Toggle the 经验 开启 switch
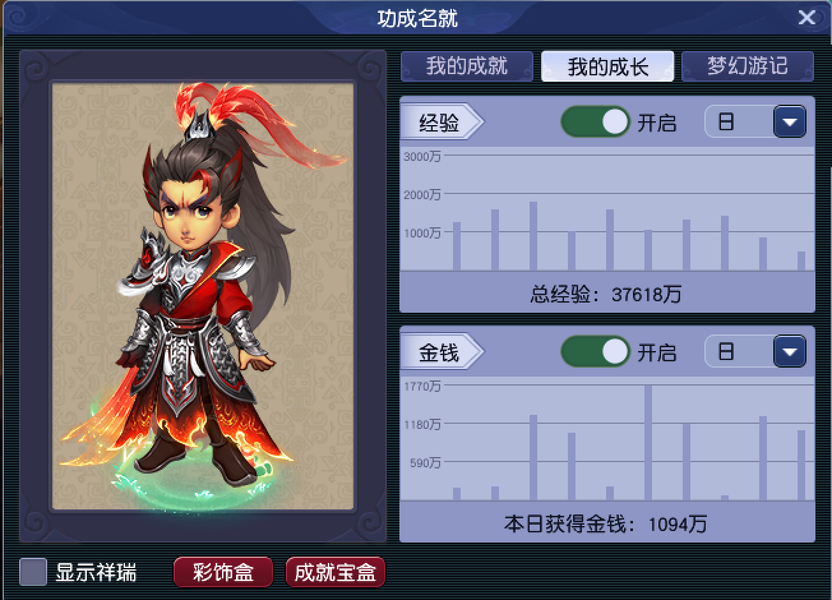This screenshot has height=600, width=832. click(595, 122)
